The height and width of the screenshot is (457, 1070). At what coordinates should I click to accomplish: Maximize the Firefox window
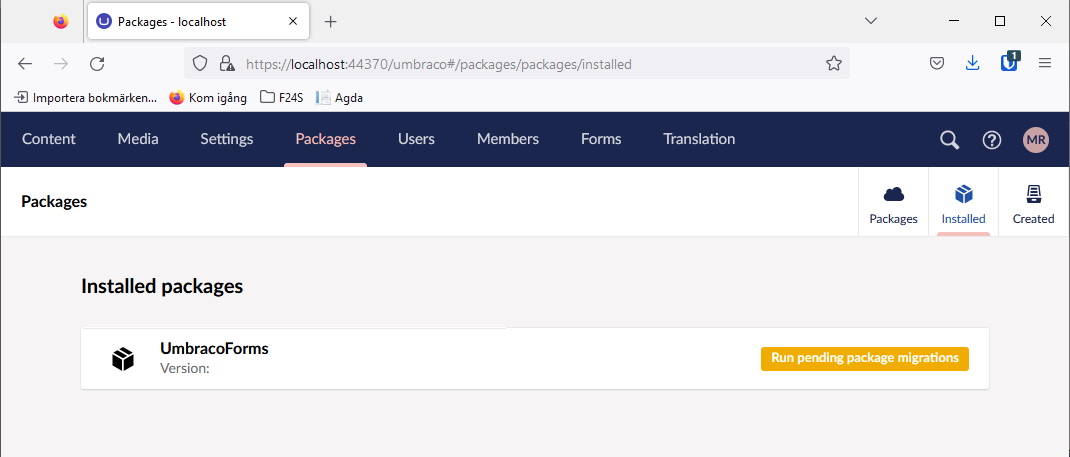click(x=1000, y=21)
